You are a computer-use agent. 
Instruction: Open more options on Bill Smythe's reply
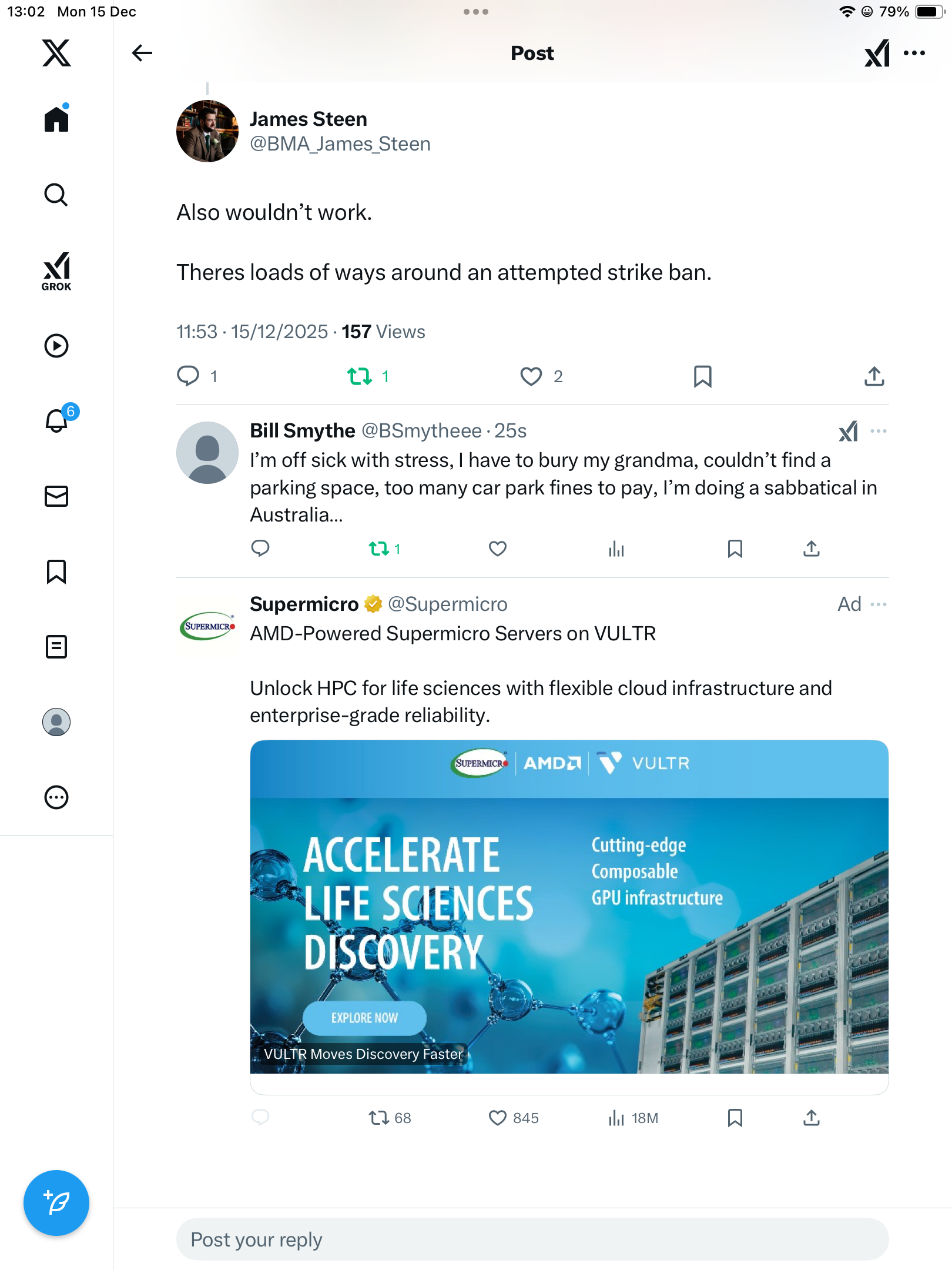[879, 431]
